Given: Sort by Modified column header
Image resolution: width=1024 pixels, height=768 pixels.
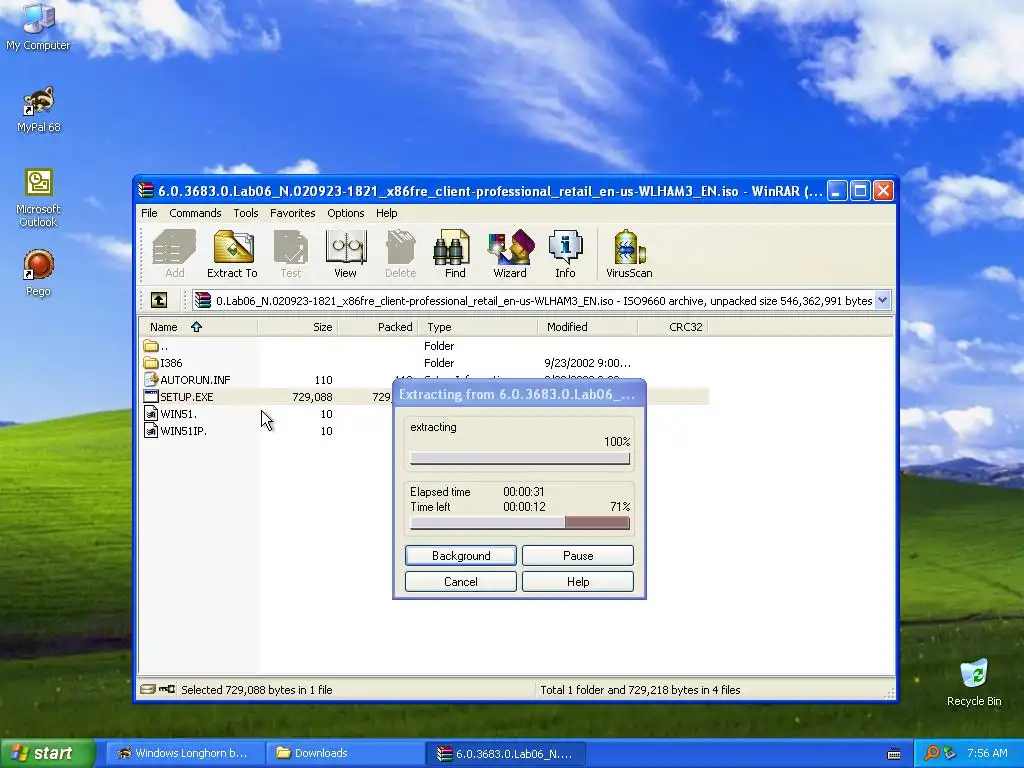Looking at the screenshot, I should [588, 327].
